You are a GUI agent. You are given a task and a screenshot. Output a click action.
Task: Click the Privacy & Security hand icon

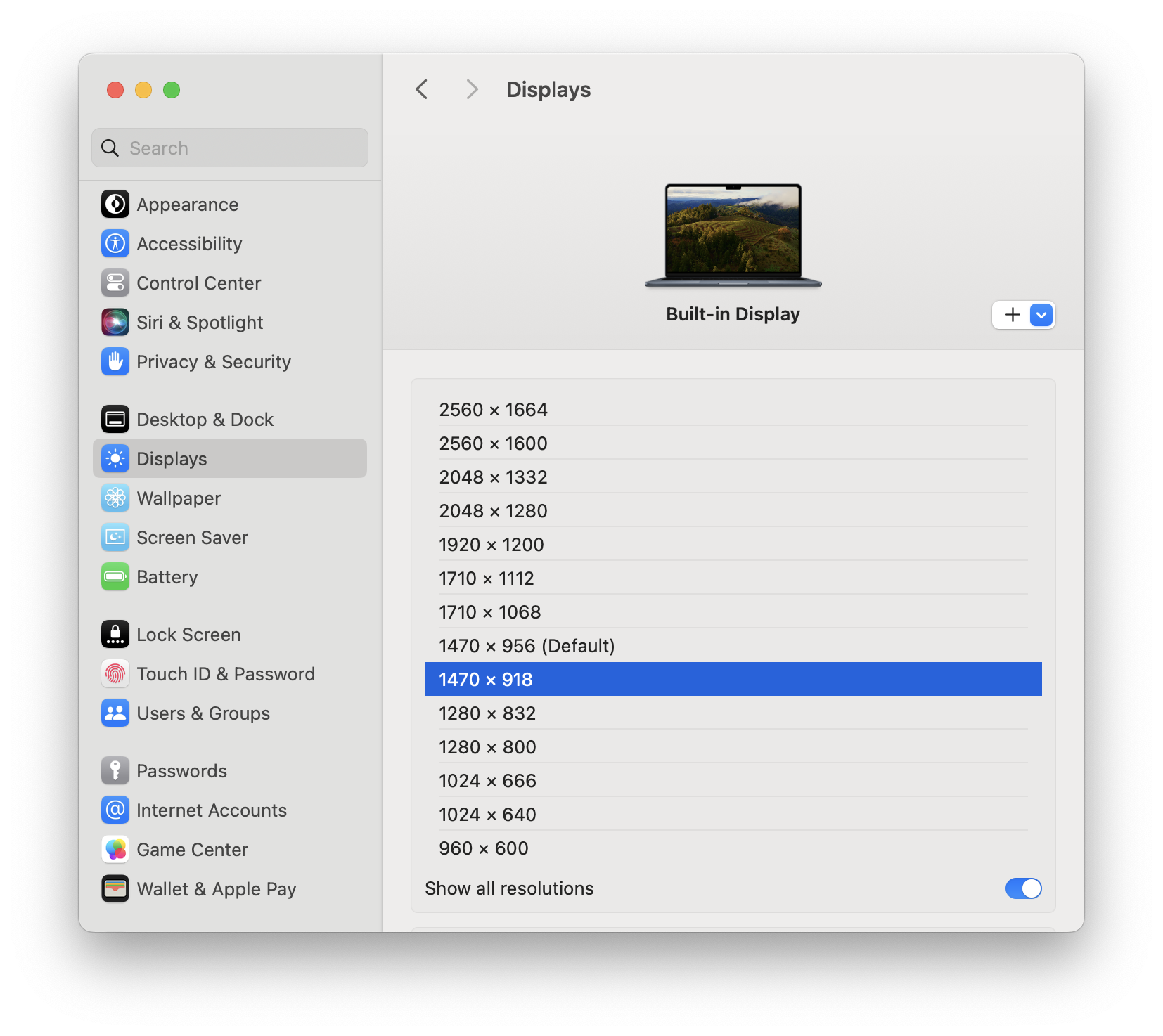tap(115, 362)
